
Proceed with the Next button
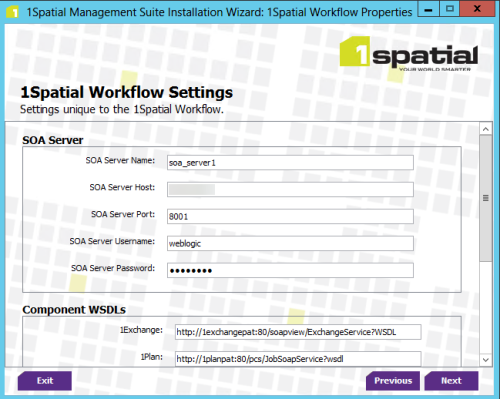451,381
